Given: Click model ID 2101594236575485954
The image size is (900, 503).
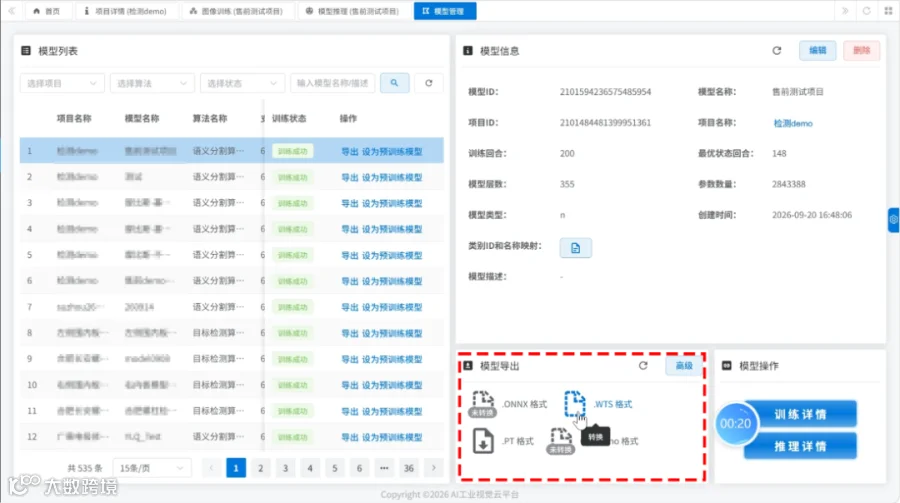Looking at the screenshot, I should 605,92.
